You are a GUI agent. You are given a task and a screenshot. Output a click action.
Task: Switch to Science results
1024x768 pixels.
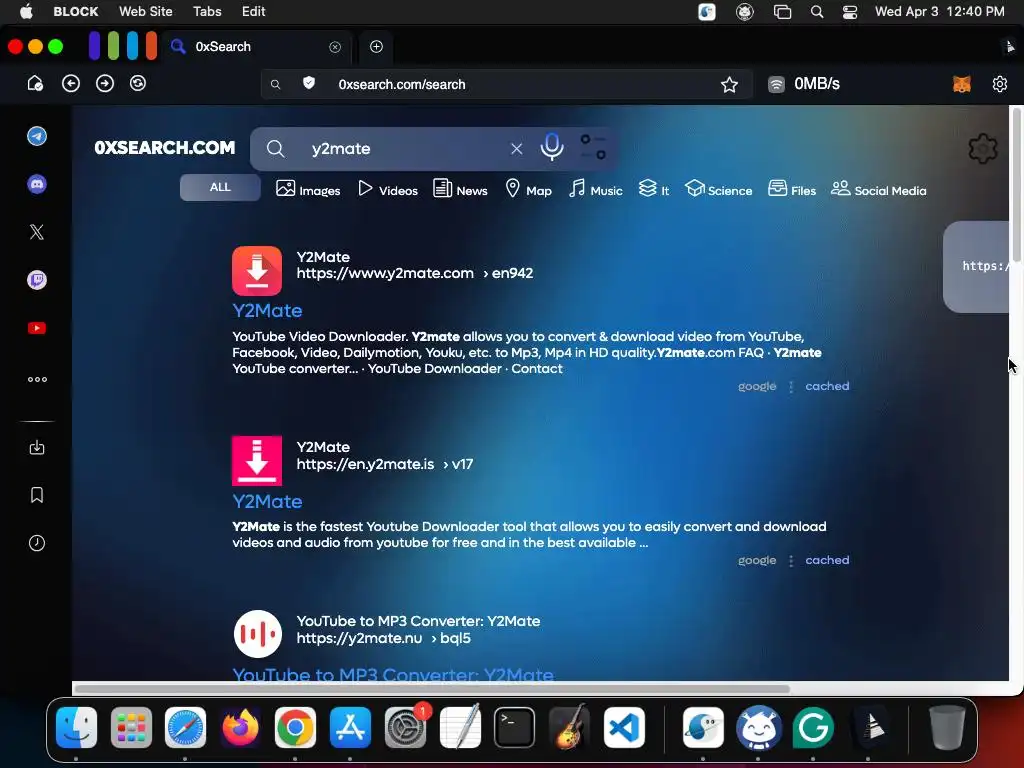point(718,189)
